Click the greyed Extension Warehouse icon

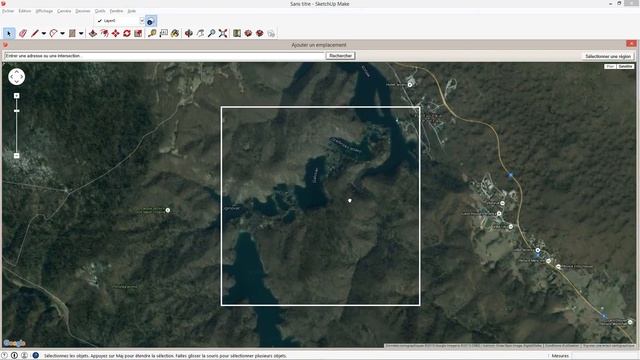point(271,33)
